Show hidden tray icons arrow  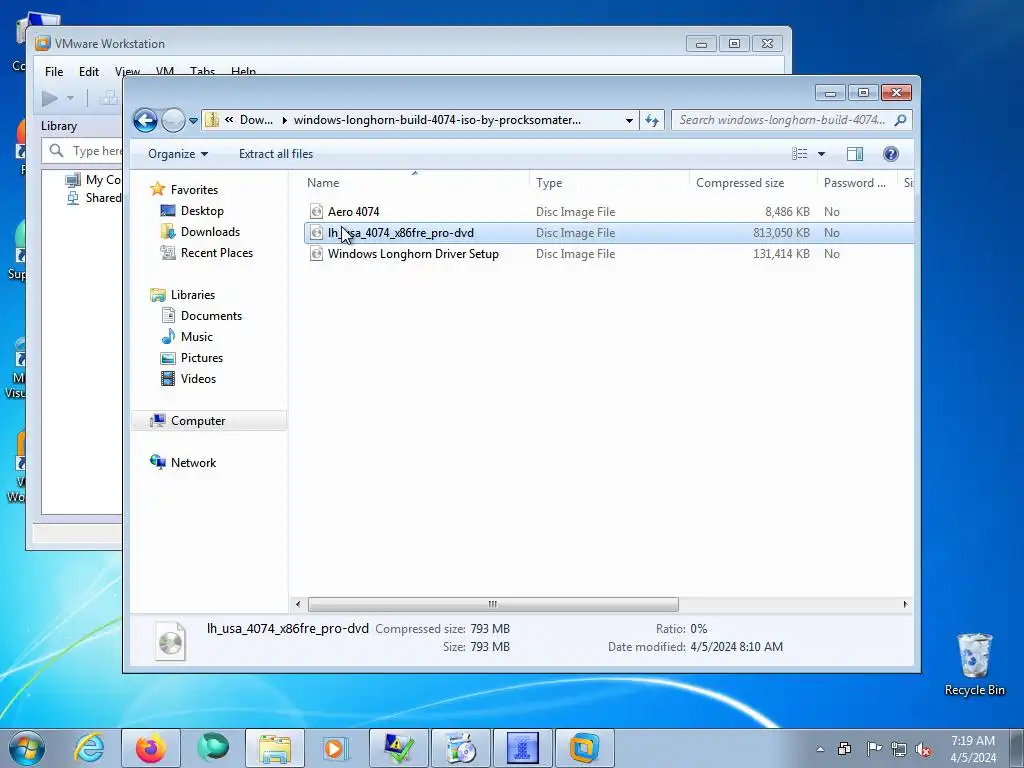coord(820,750)
